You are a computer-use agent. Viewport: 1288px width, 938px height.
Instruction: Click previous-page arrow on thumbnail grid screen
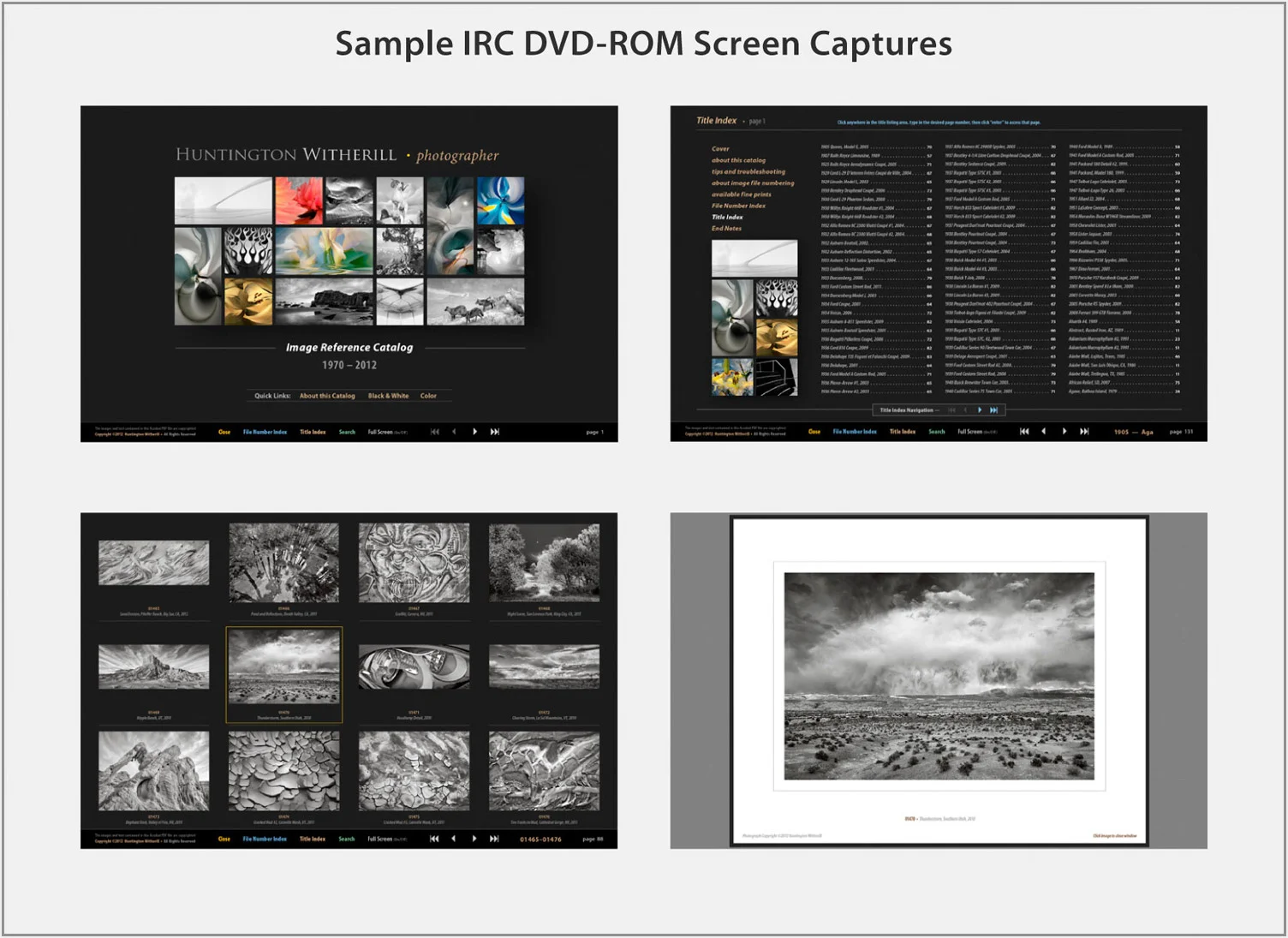click(454, 839)
